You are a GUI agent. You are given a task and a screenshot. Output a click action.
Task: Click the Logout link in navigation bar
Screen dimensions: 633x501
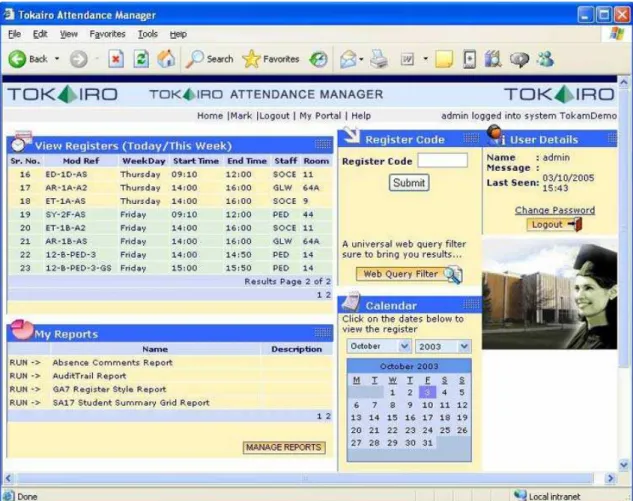tap(275, 116)
